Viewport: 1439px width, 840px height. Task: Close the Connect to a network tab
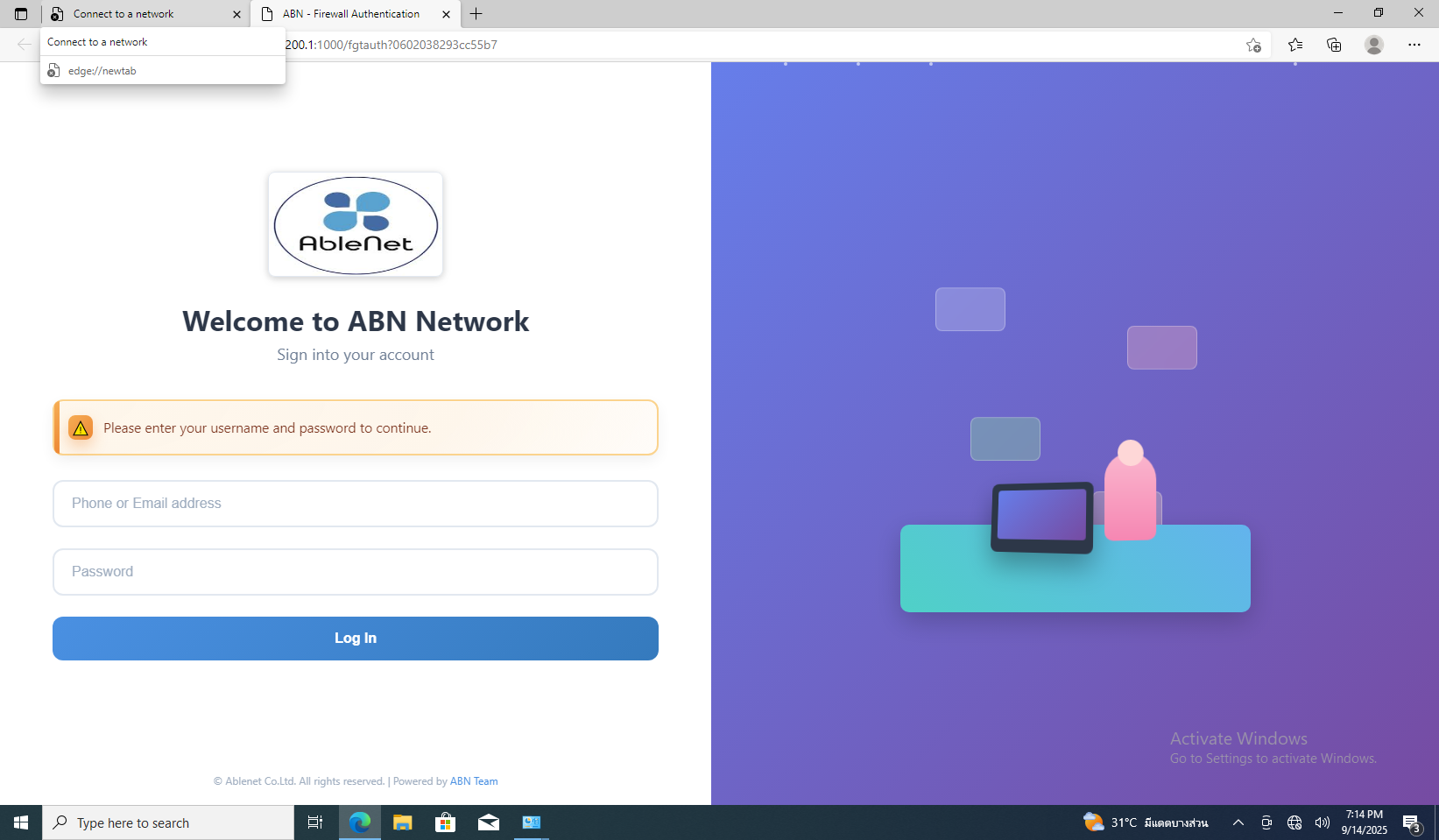point(236,14)
